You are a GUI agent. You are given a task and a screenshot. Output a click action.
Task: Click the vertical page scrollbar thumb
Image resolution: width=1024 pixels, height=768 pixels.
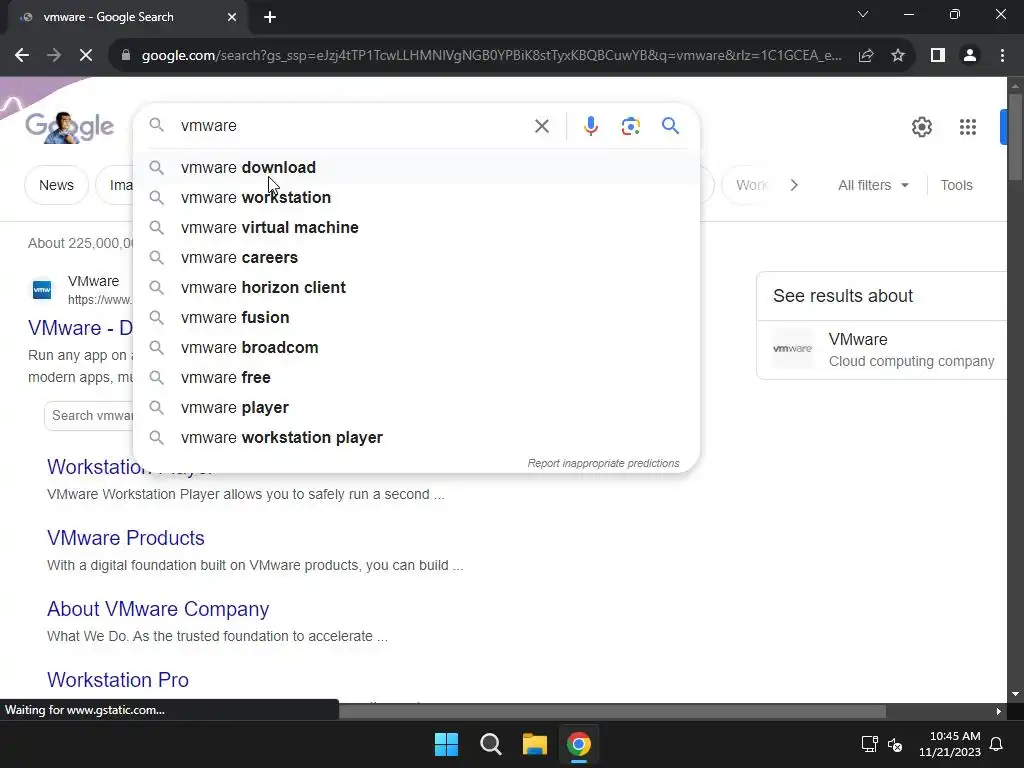1015,136
